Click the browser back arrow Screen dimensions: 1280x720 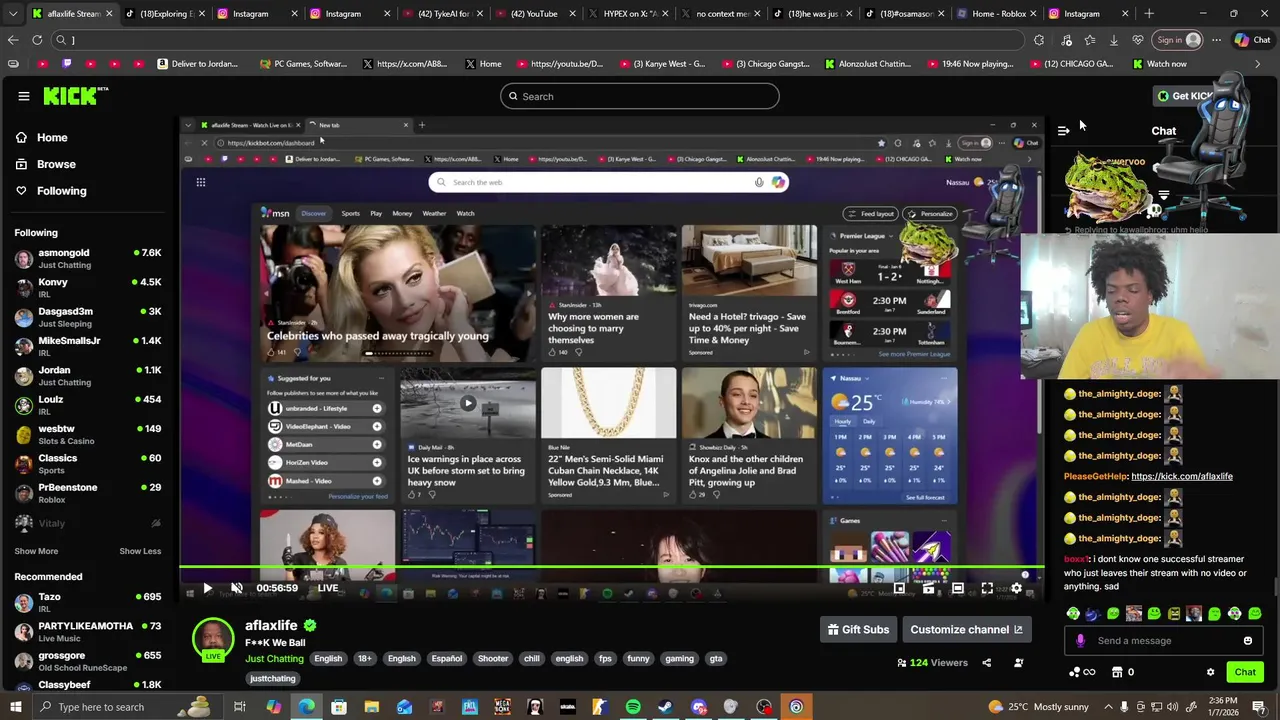click(13, 40)
